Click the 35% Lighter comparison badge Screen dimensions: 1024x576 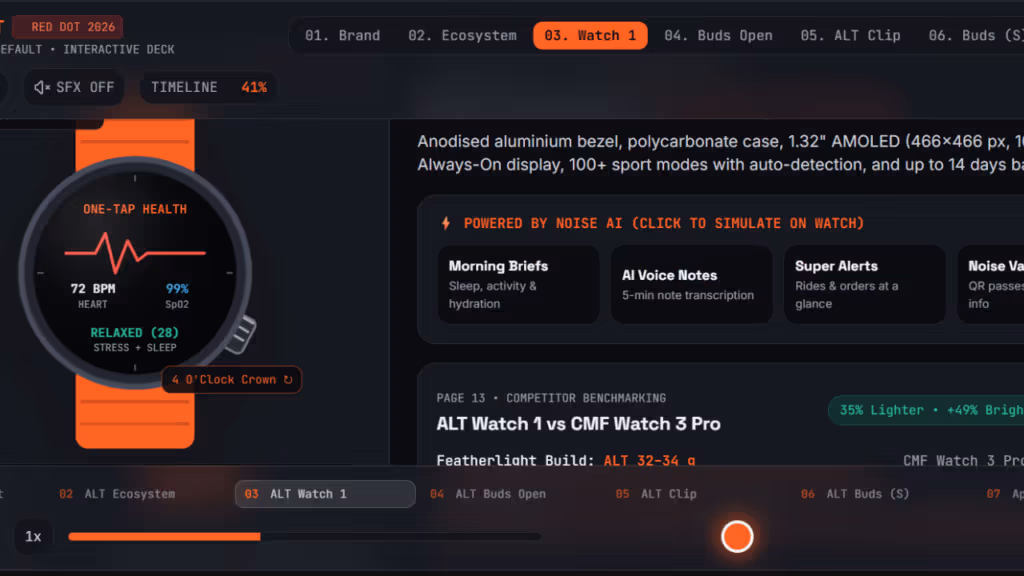927,410
